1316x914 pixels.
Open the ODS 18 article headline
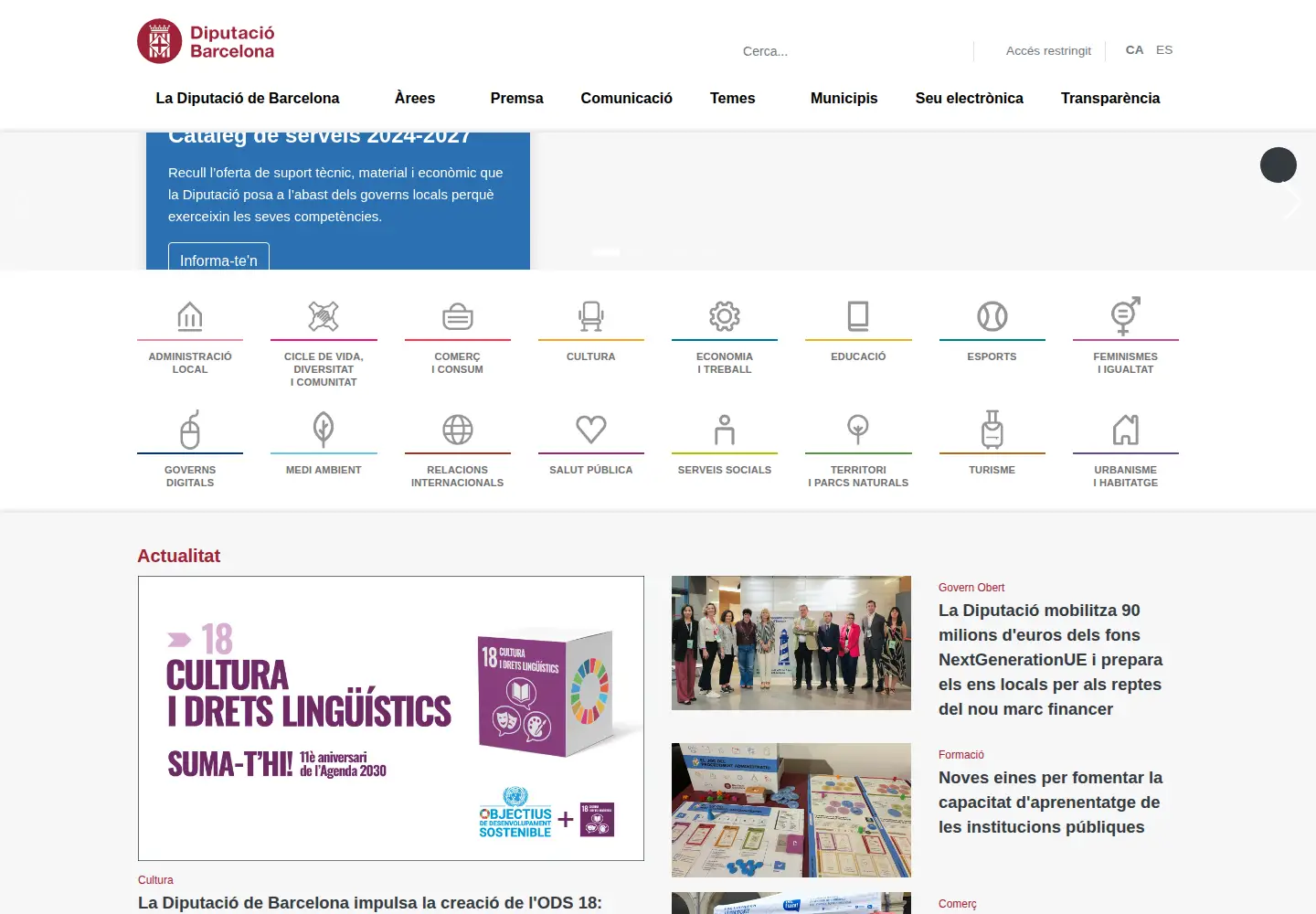(x=370, y=902)
